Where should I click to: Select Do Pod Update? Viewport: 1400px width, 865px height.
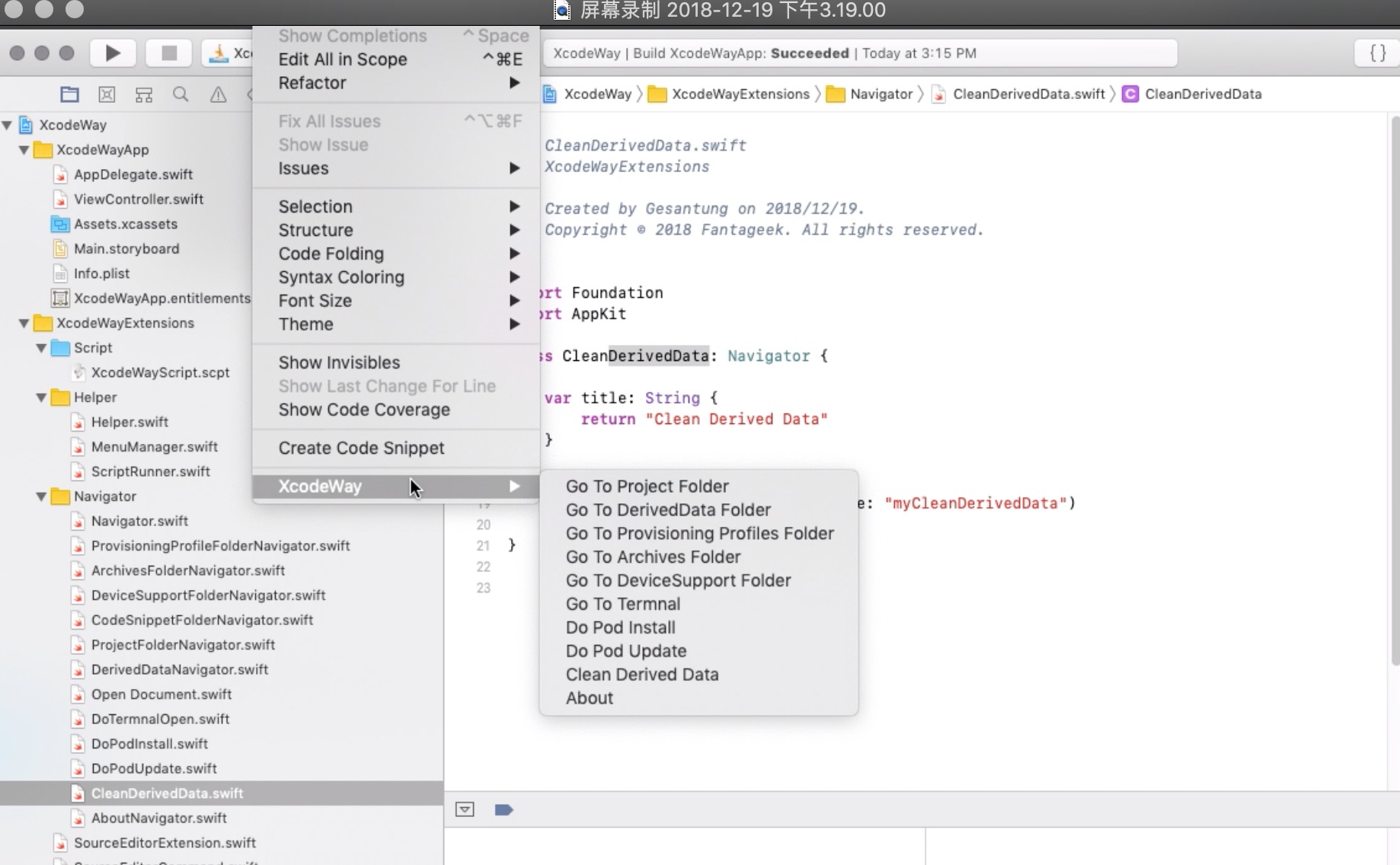tap(698, 652)
